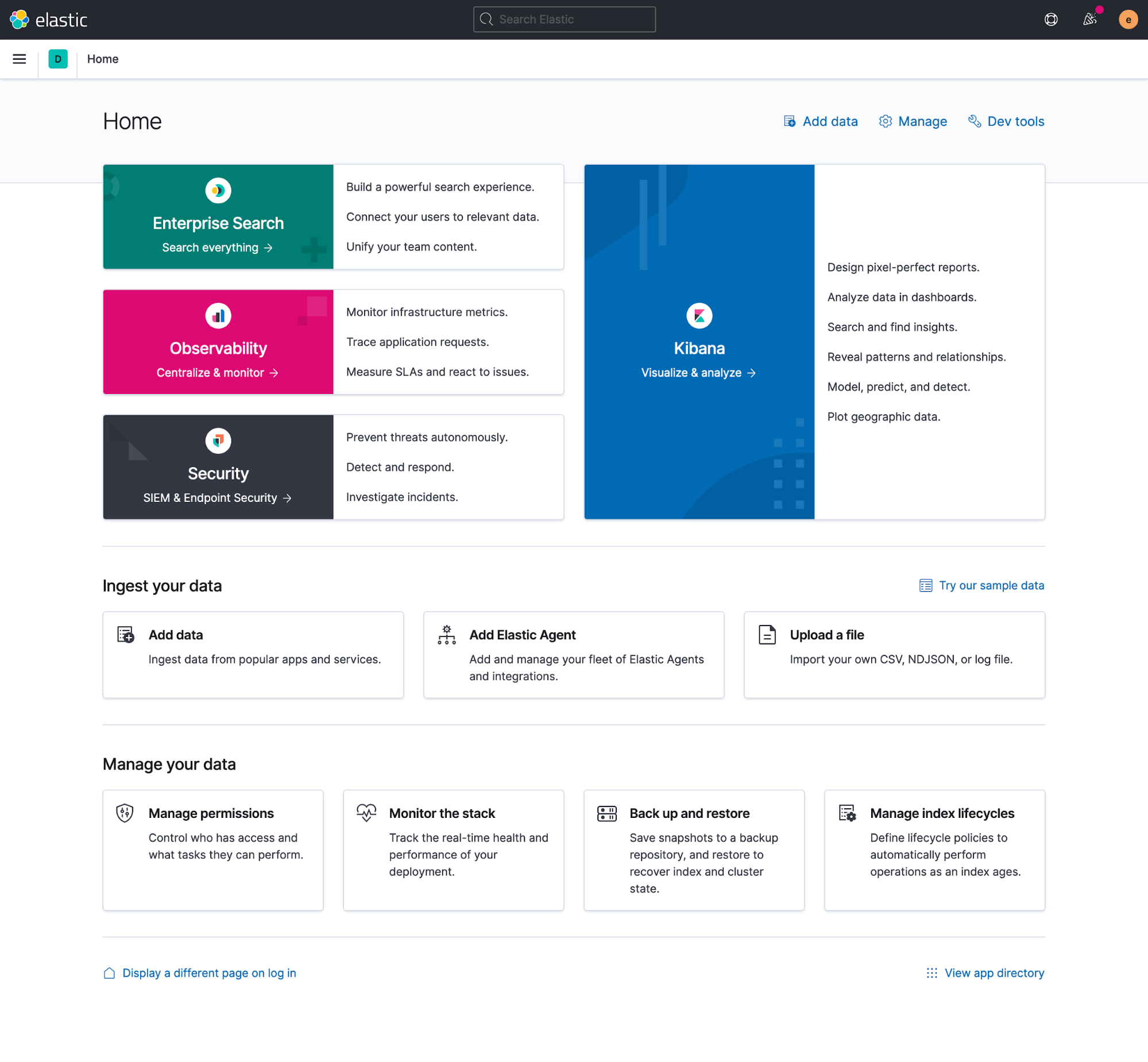Click the hamburger menu toggle button

point(19,59)
